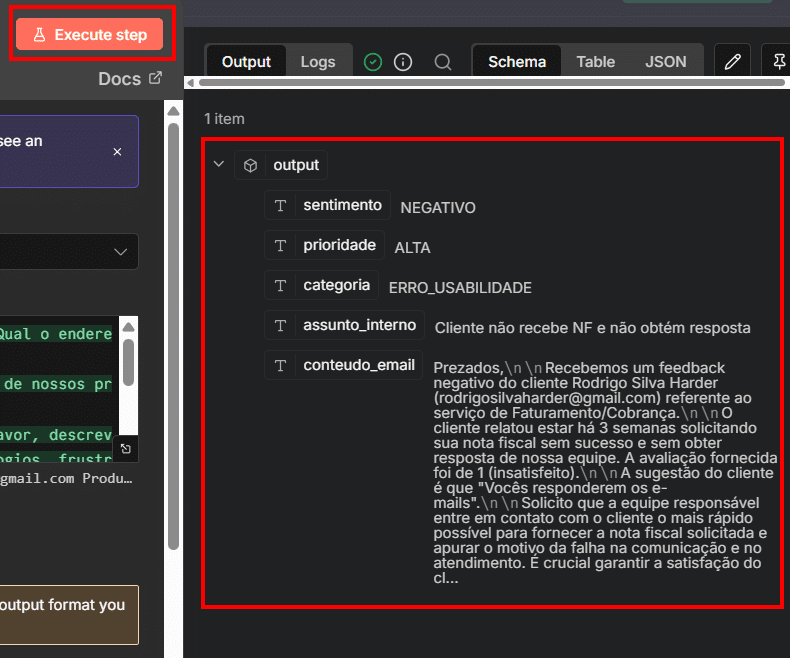Click the green success checkmark icon
Image resolution: width=790 pixels, height=658 pixels.
[373, 62]
